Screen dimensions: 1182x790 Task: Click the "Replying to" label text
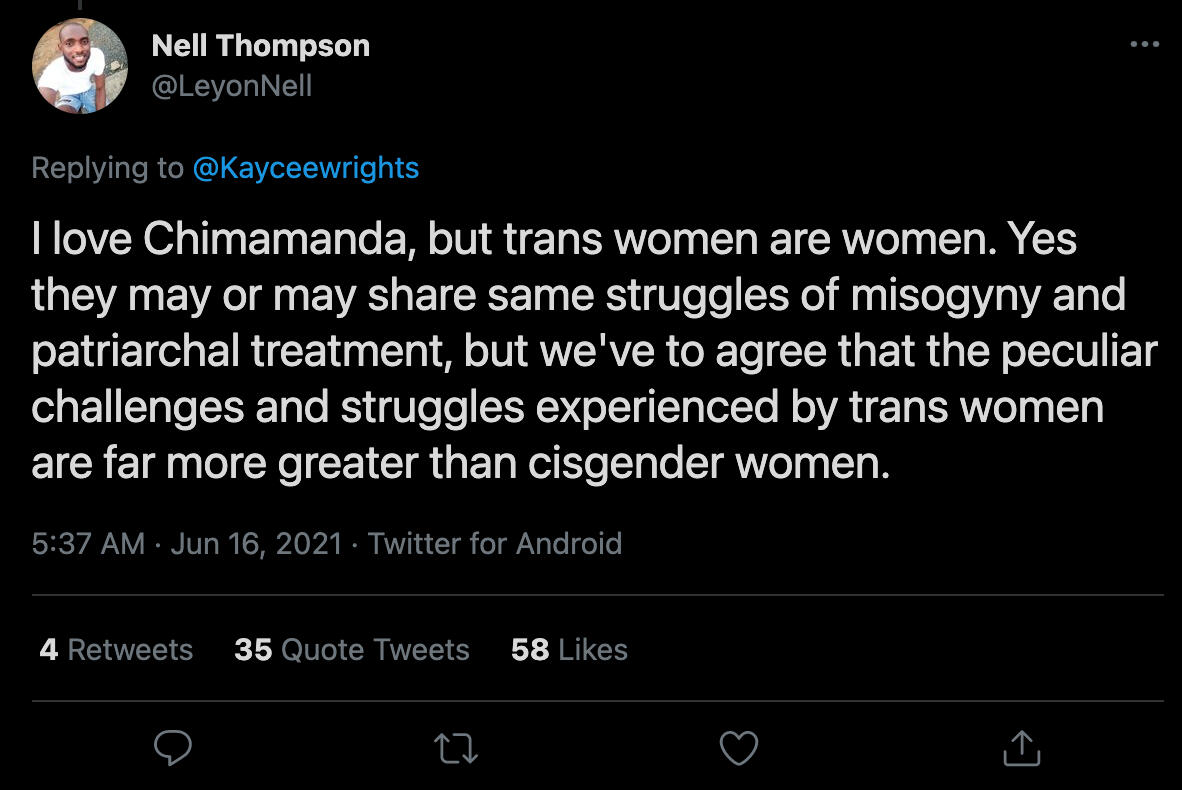(107, 167)
